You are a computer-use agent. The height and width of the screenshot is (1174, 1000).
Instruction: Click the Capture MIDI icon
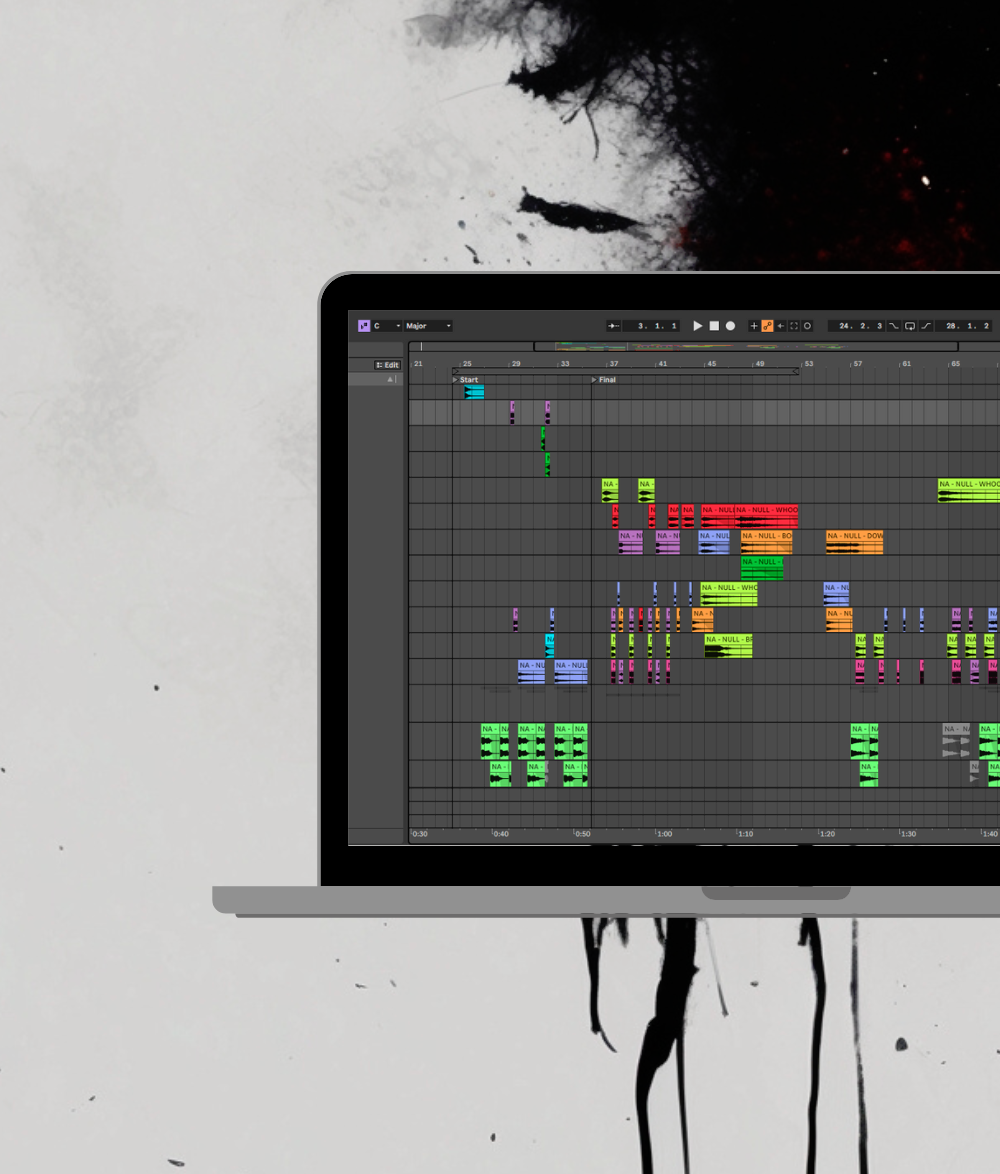794,326
